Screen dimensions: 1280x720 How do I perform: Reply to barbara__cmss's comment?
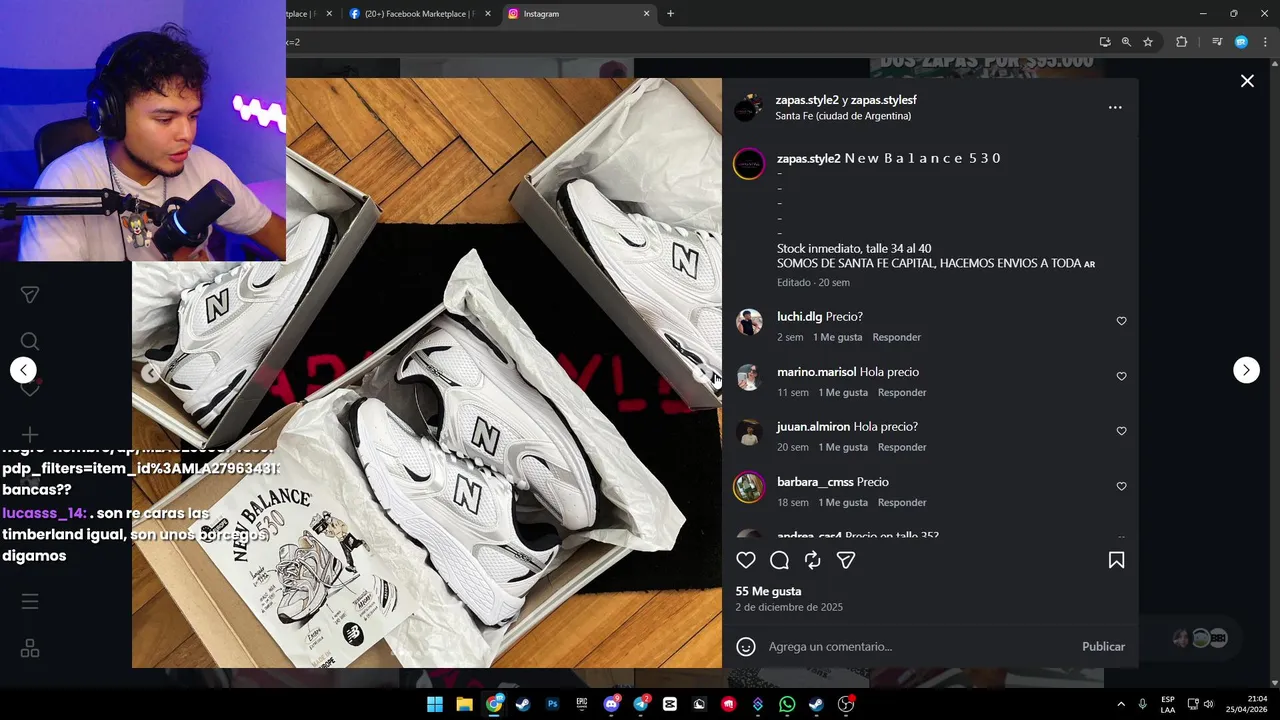point(902,502)
